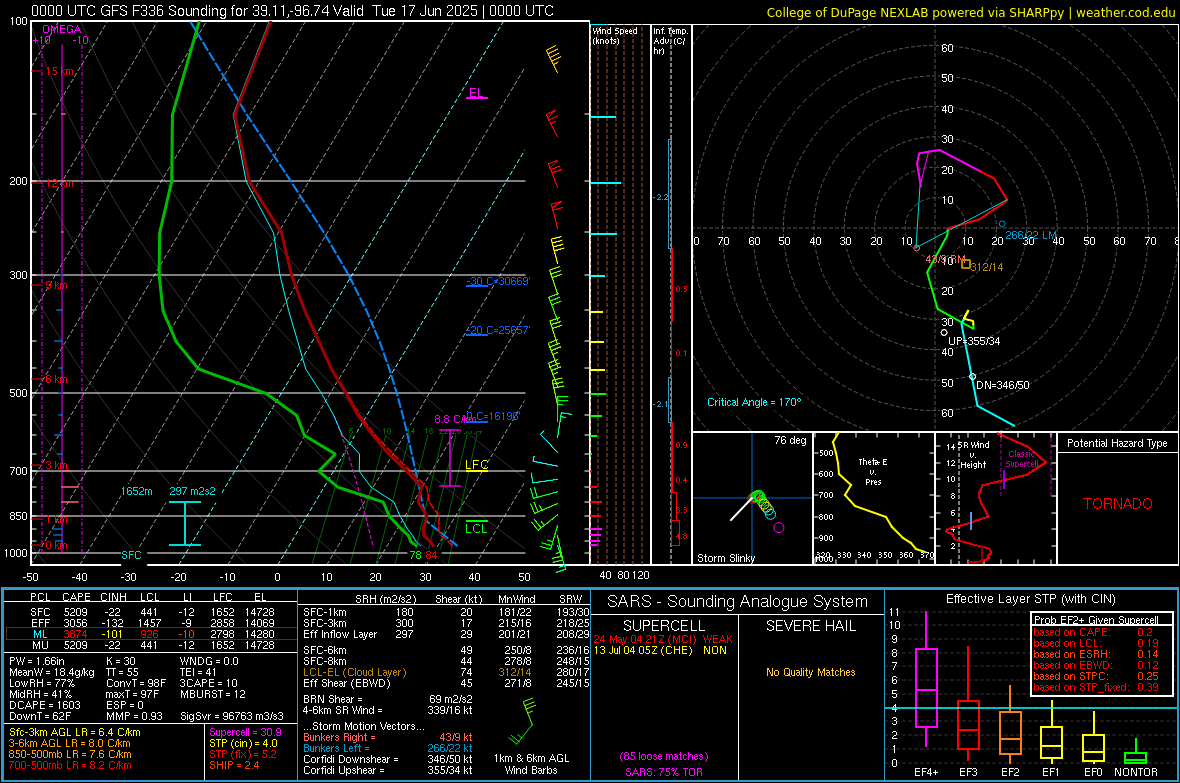Click the Critical Angle = 170° text
The width and height of the screenshot is (1180, 783).
tap(754, 402)
